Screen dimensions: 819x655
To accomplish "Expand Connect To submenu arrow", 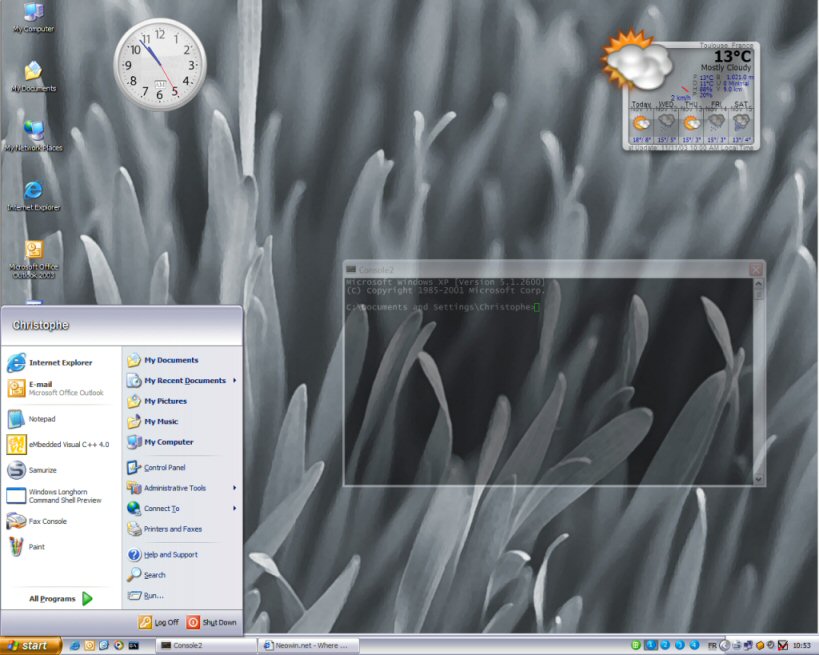I will [x=235, y=508].
